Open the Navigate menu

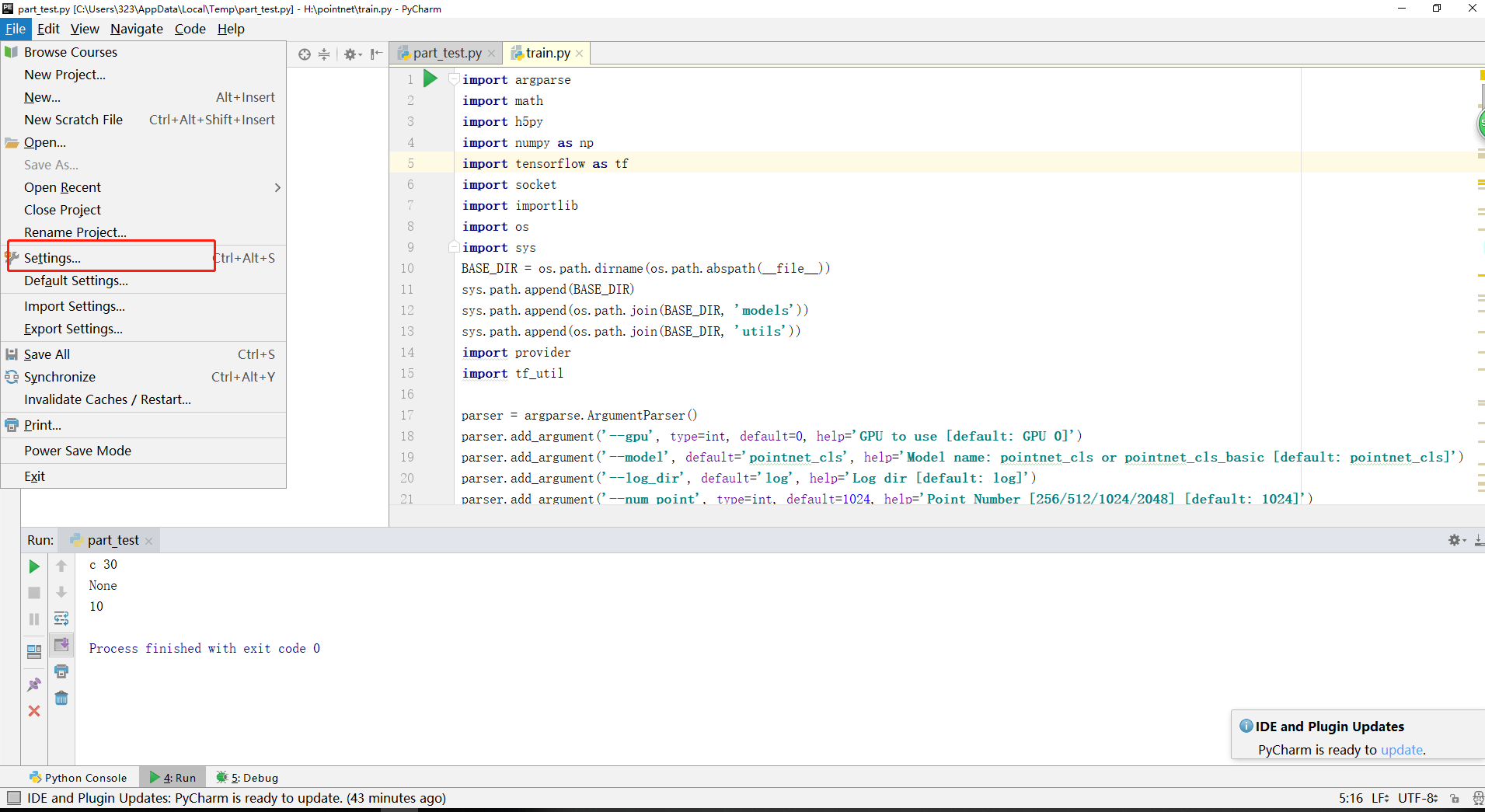(x=137, y=29)
